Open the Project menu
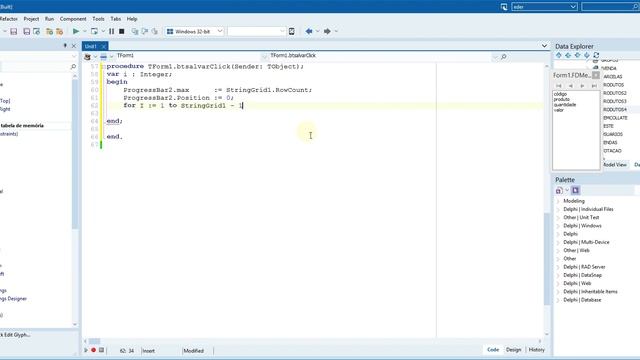640x360 pixels. click(31, 19)
